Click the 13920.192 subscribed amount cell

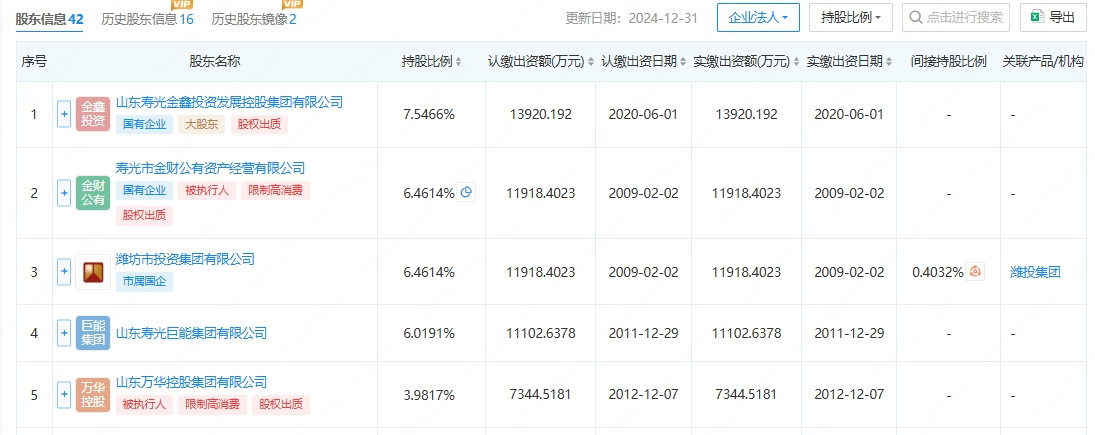click(x=539, y=115)
